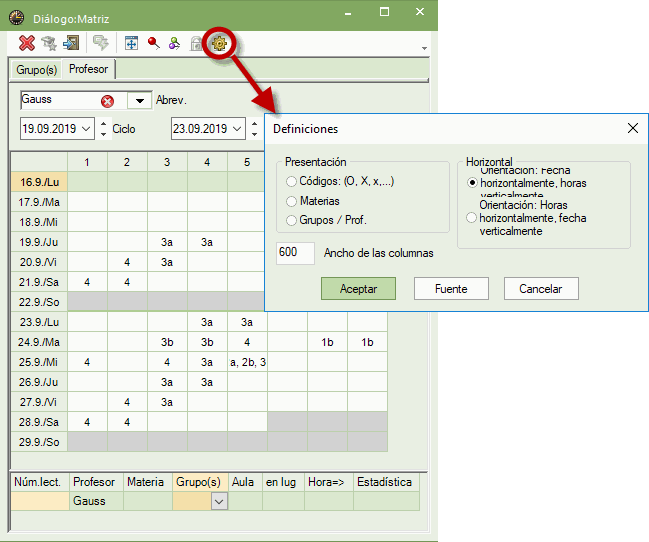Viewport: 649px width, 542px height.
Task: Click the Profesor column header in bottom table
Action: click(x=96, y=482)
